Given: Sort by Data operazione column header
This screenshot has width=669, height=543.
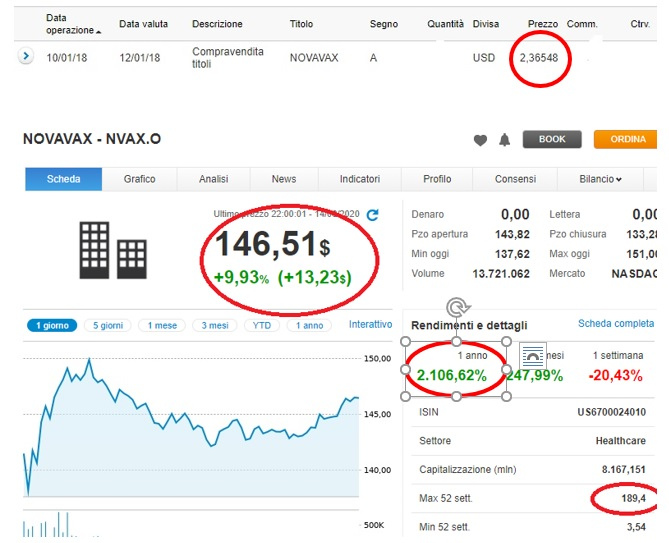Looking at the screenshot, I should (x=73, y=24).
